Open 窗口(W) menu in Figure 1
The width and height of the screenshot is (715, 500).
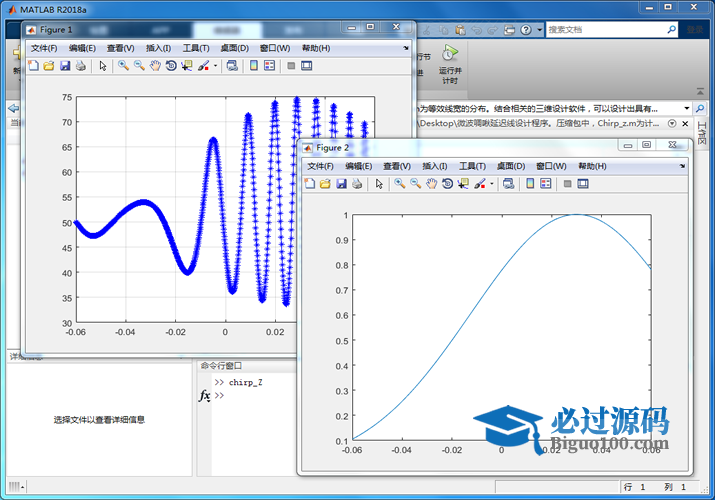pyautogui.click(x=275, y=48)
